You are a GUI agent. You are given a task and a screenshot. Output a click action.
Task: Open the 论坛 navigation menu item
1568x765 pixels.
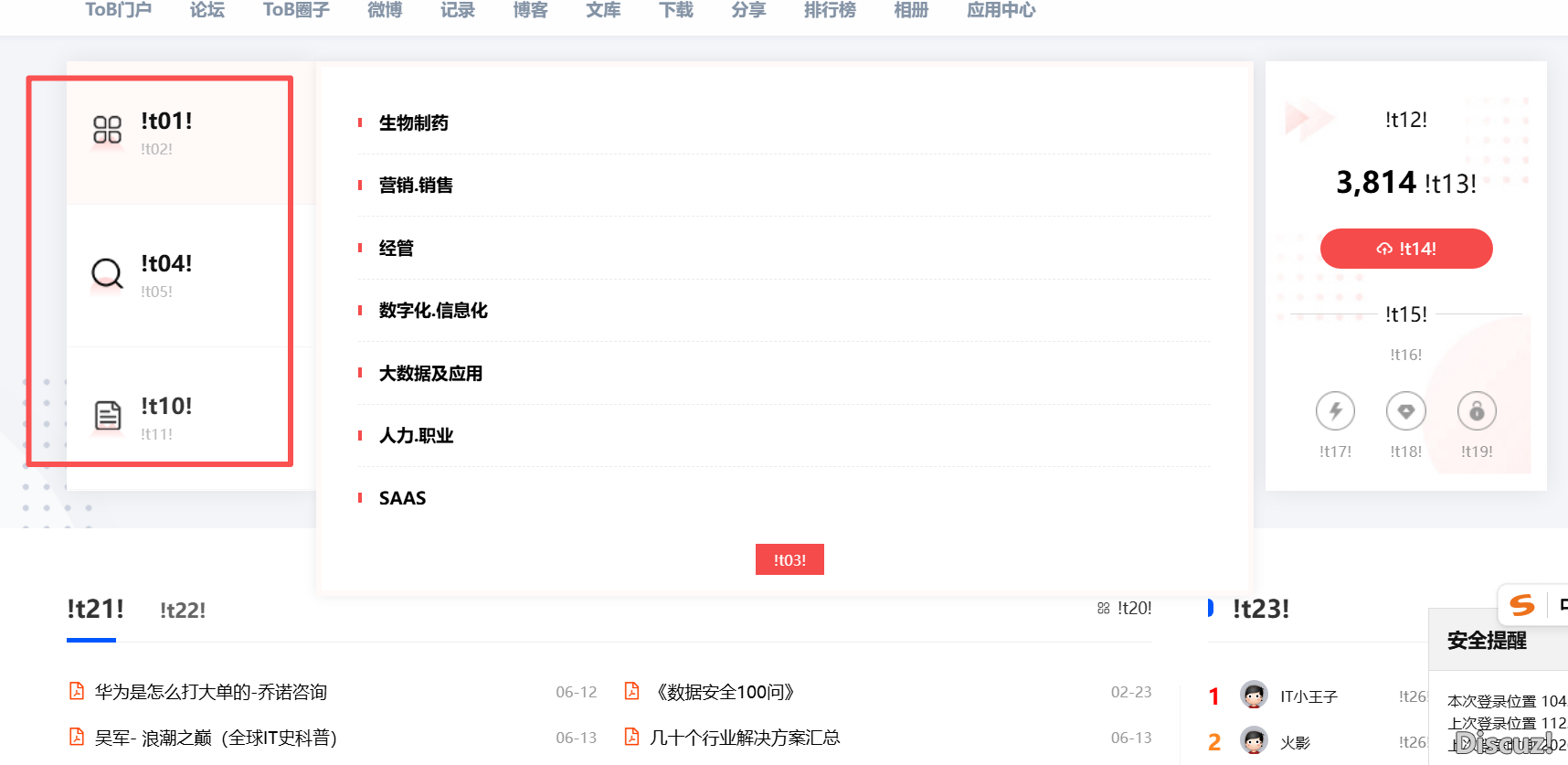coord(207,10)
